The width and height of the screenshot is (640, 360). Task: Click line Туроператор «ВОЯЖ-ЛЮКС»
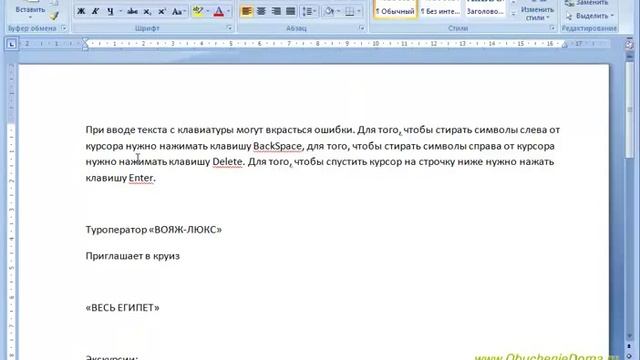tap(154, 230)
